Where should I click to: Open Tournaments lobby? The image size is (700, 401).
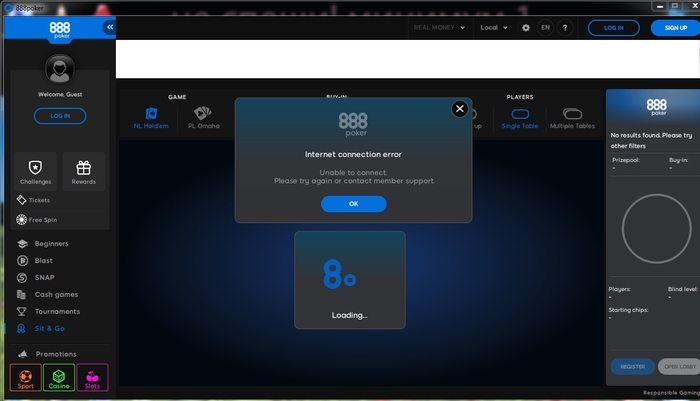click(48, 312)
